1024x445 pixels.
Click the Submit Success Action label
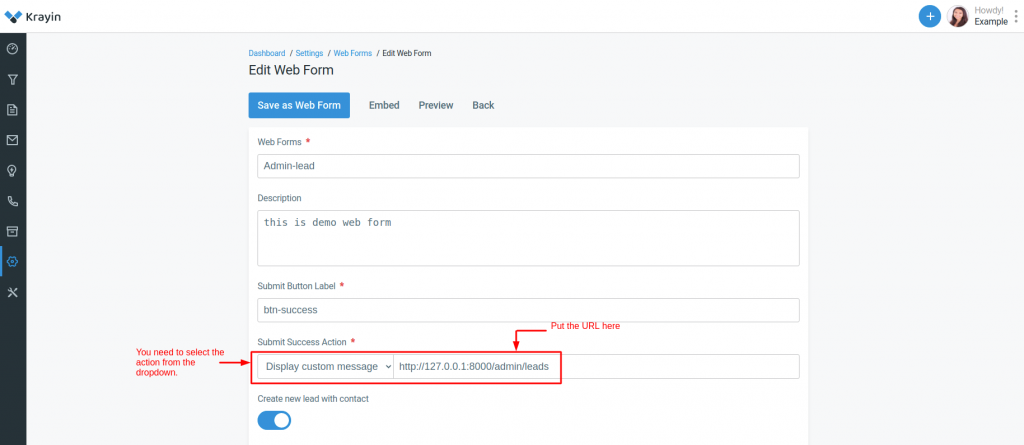(302, 342)
